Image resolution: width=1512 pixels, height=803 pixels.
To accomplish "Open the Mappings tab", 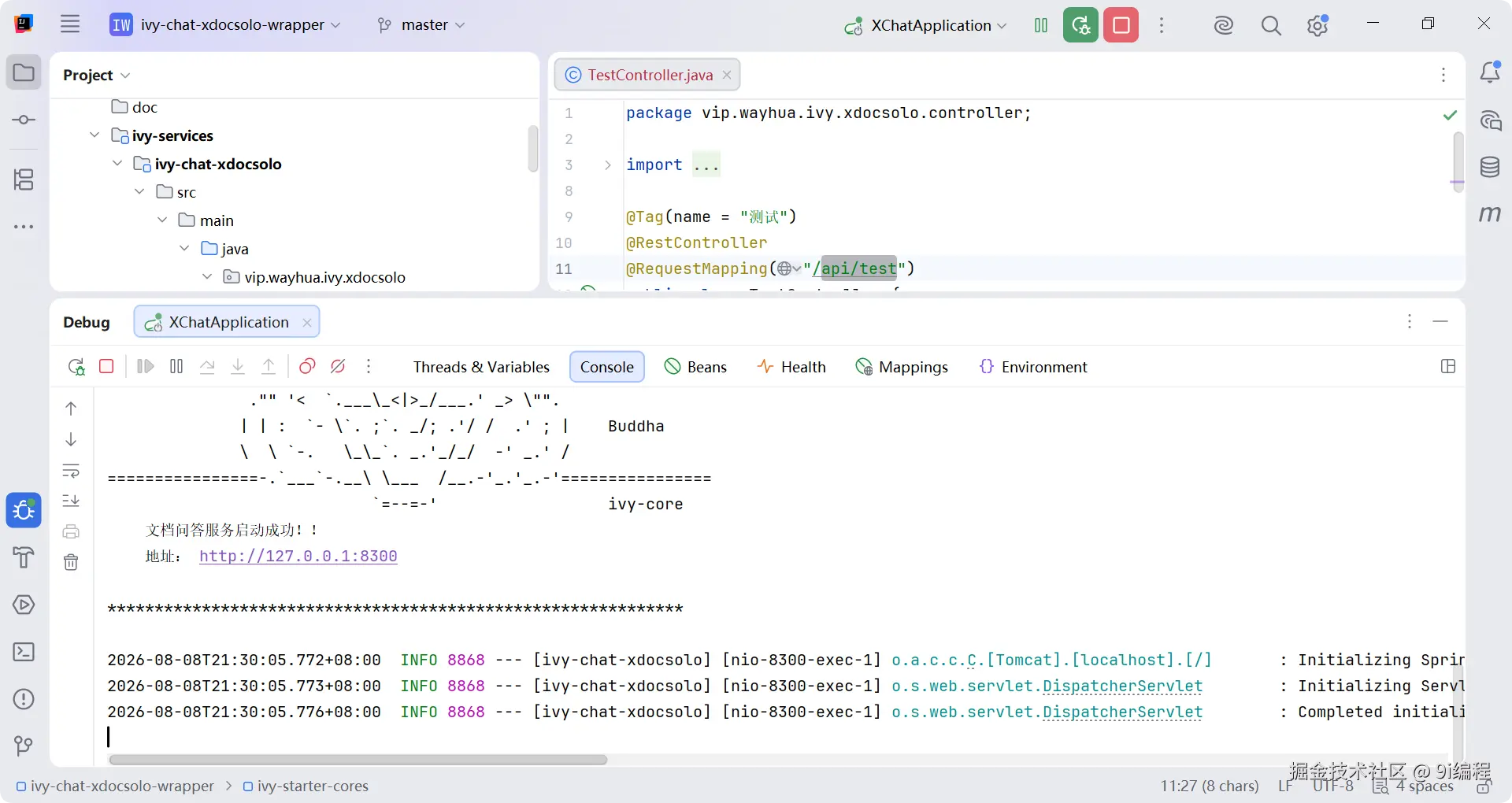I will click(902, 367).
